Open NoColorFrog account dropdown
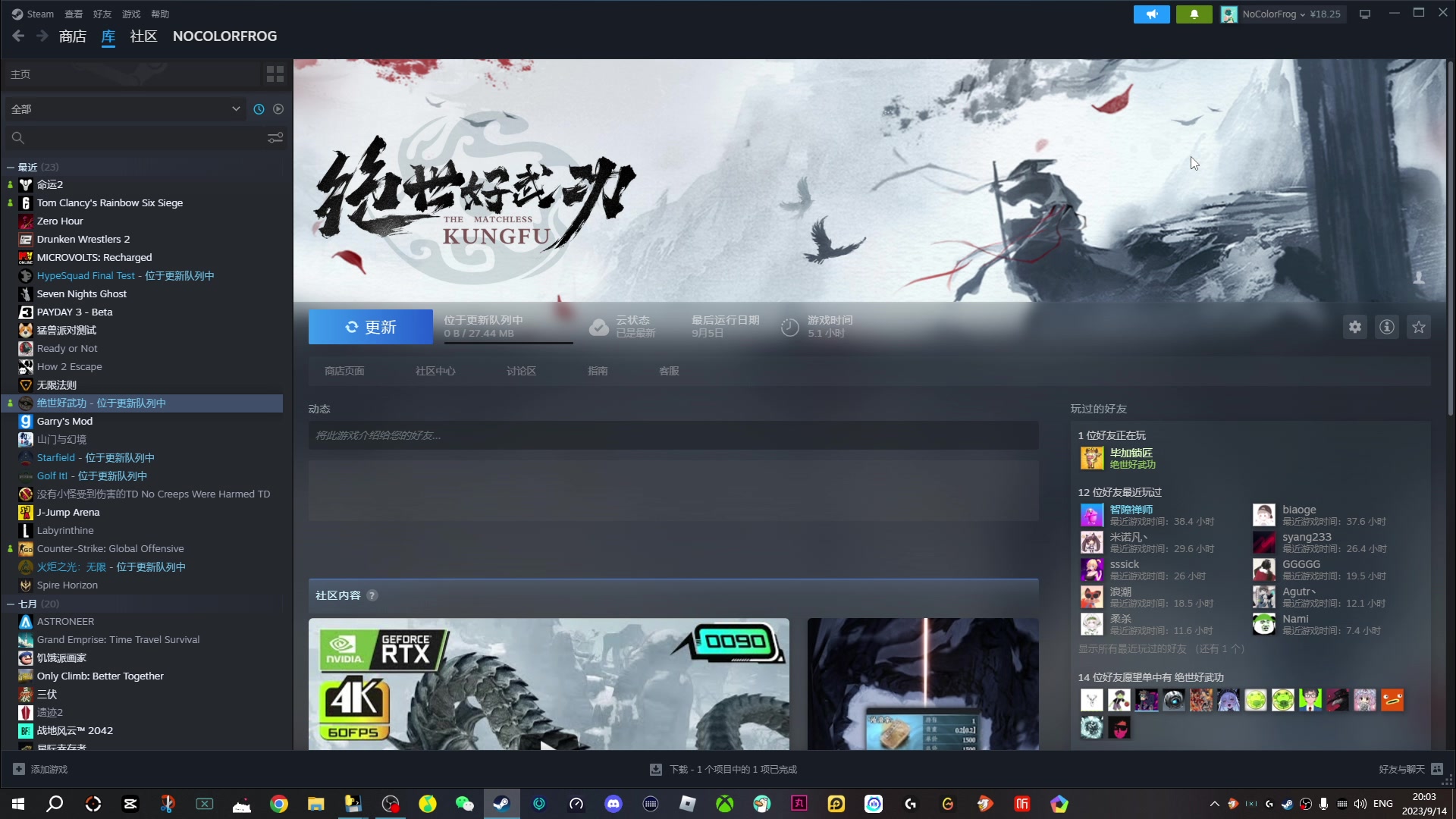 (x=1283, y=14)
